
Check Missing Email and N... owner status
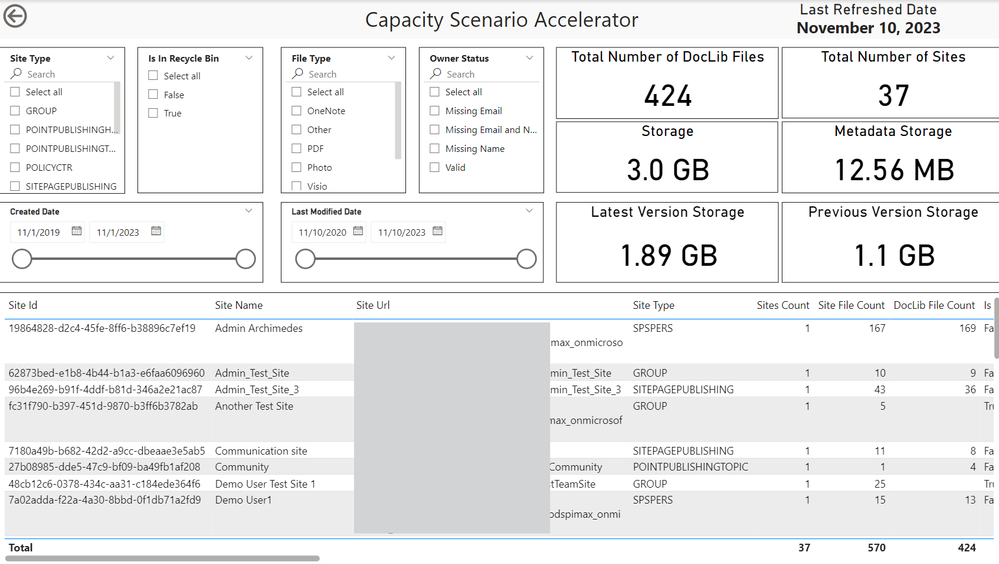(x=435, y=129)
